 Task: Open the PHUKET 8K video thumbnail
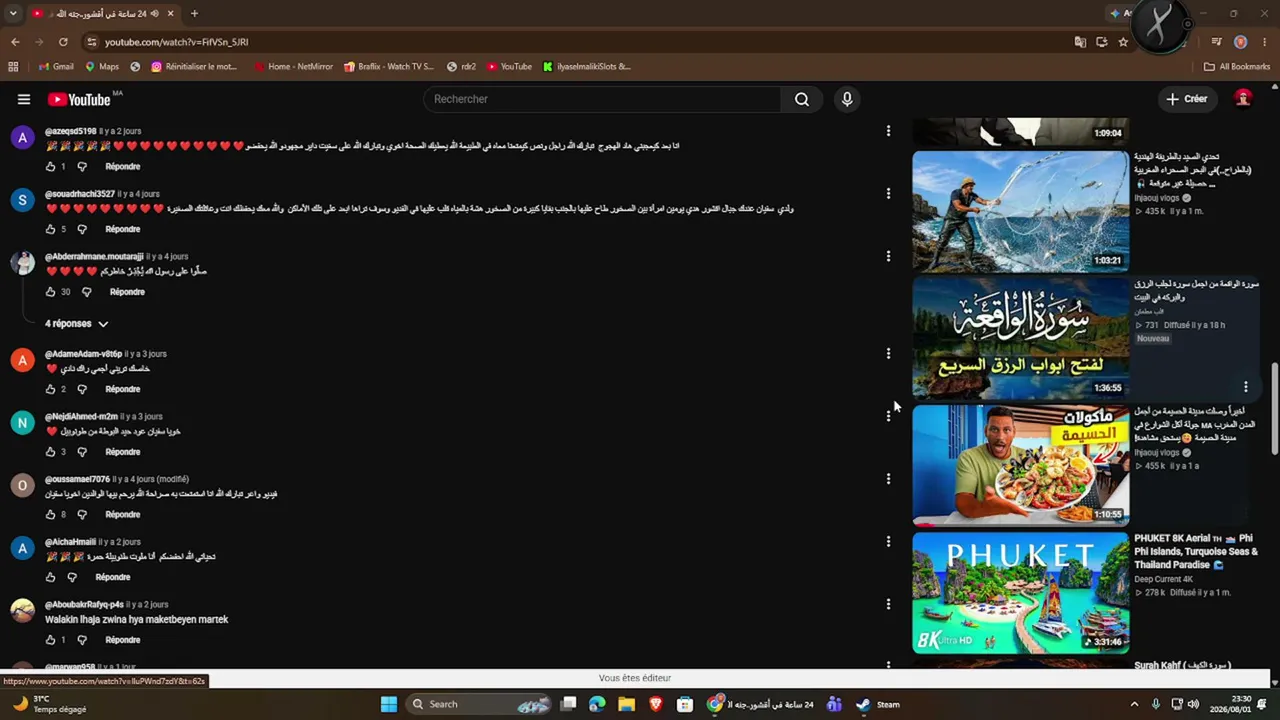pos(1020,592)
